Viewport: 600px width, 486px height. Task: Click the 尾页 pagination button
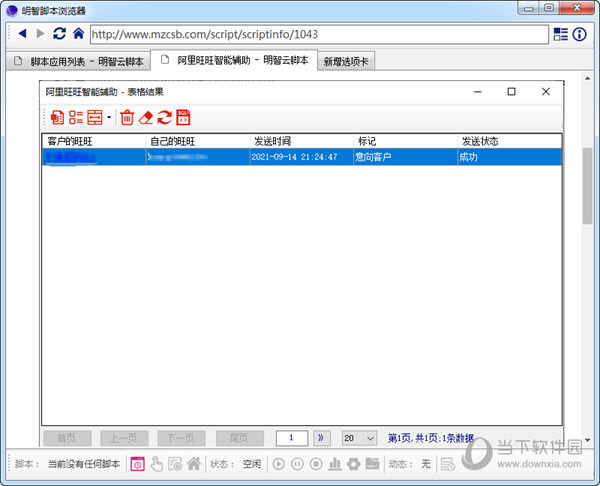tap(240, 438)
